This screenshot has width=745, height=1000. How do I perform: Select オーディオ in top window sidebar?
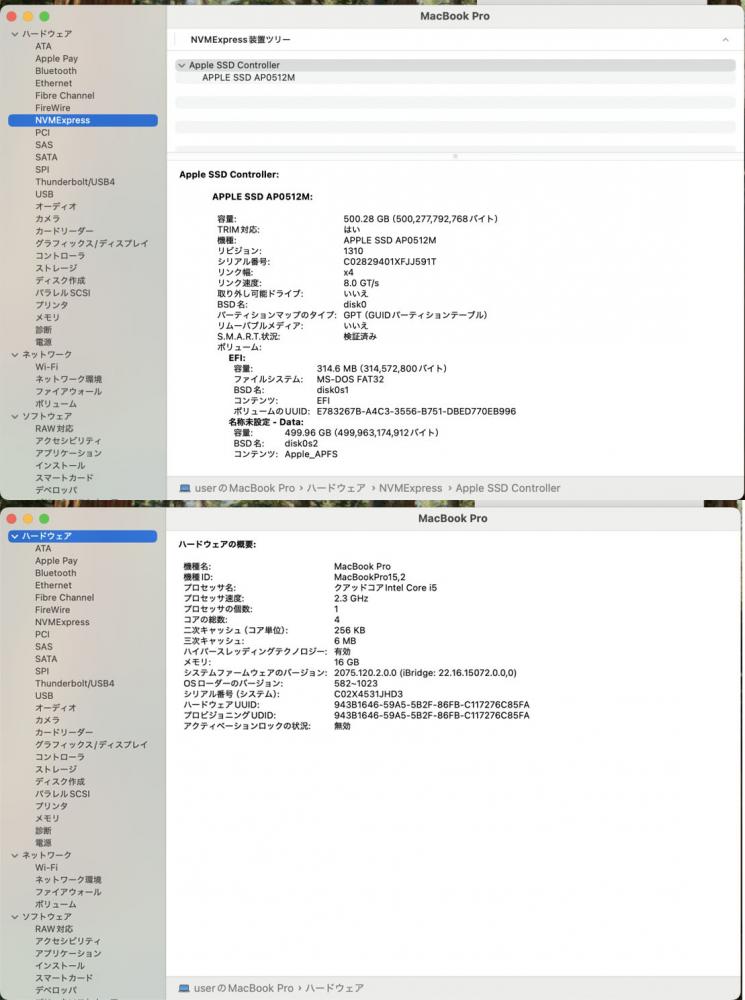[56, 207]
